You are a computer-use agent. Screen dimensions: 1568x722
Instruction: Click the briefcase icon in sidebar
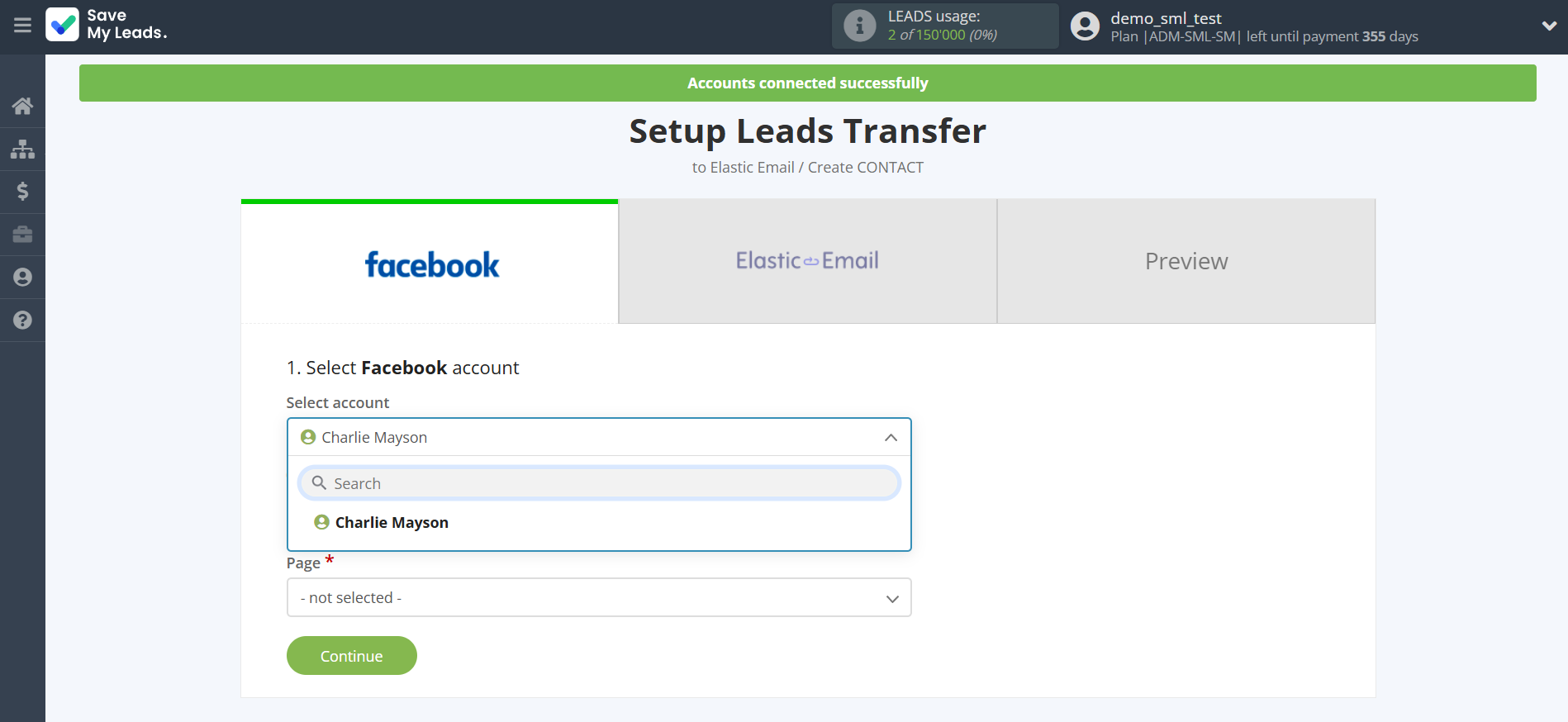click(x=22, y=235)
